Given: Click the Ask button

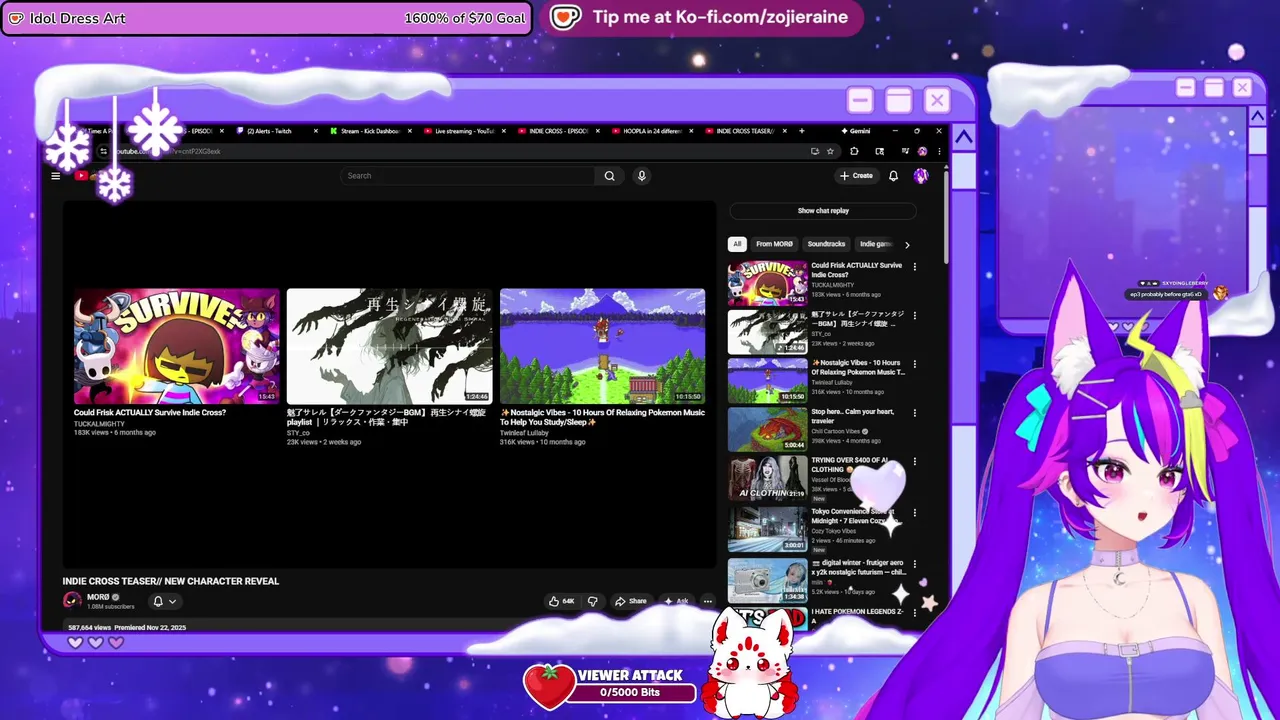Looking at the screenshot, I should (677, 601).
